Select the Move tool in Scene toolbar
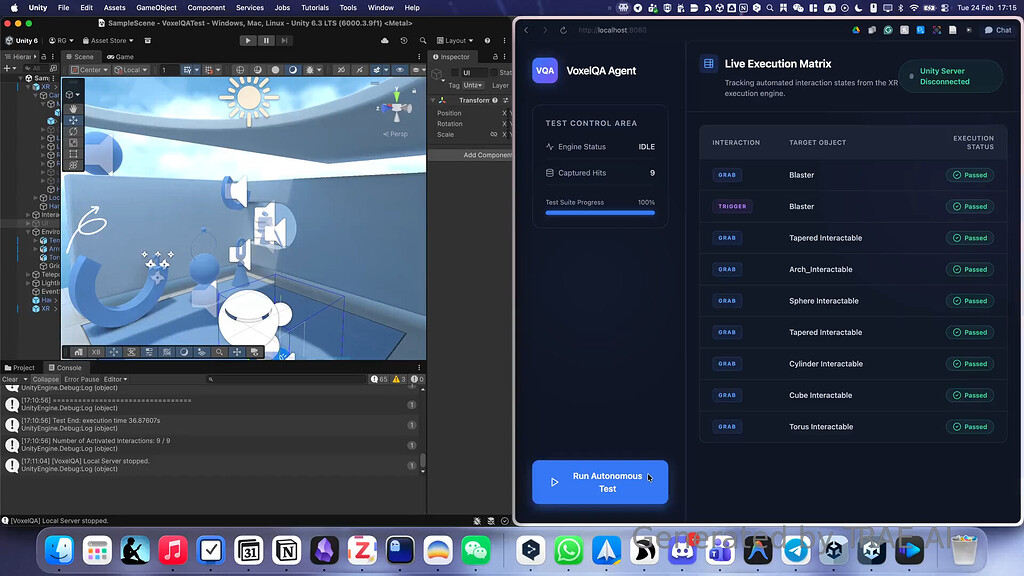The image size is (1024, 576). (x=73, y=120)
